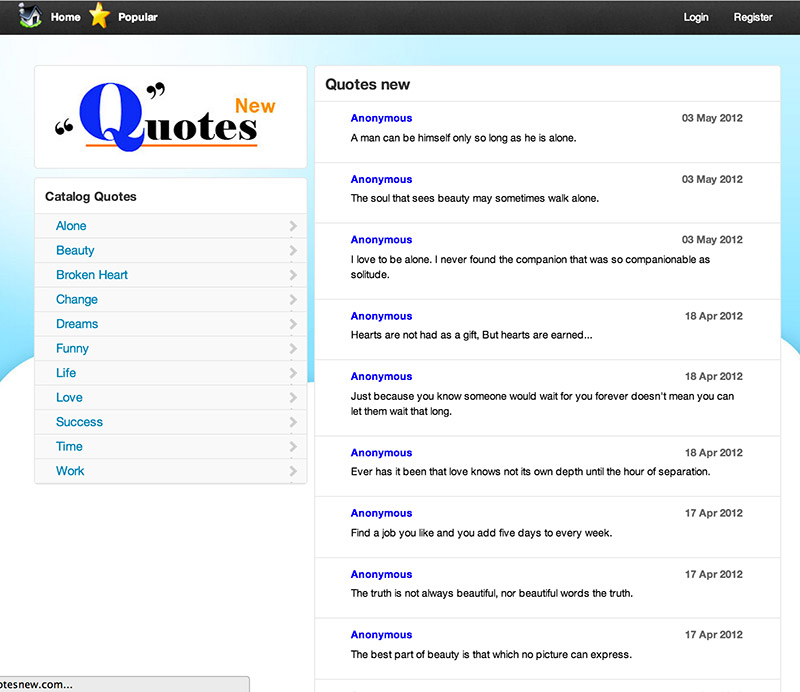Open quote about finding a job you like
800x692 pixels.
tap(481, 533)
